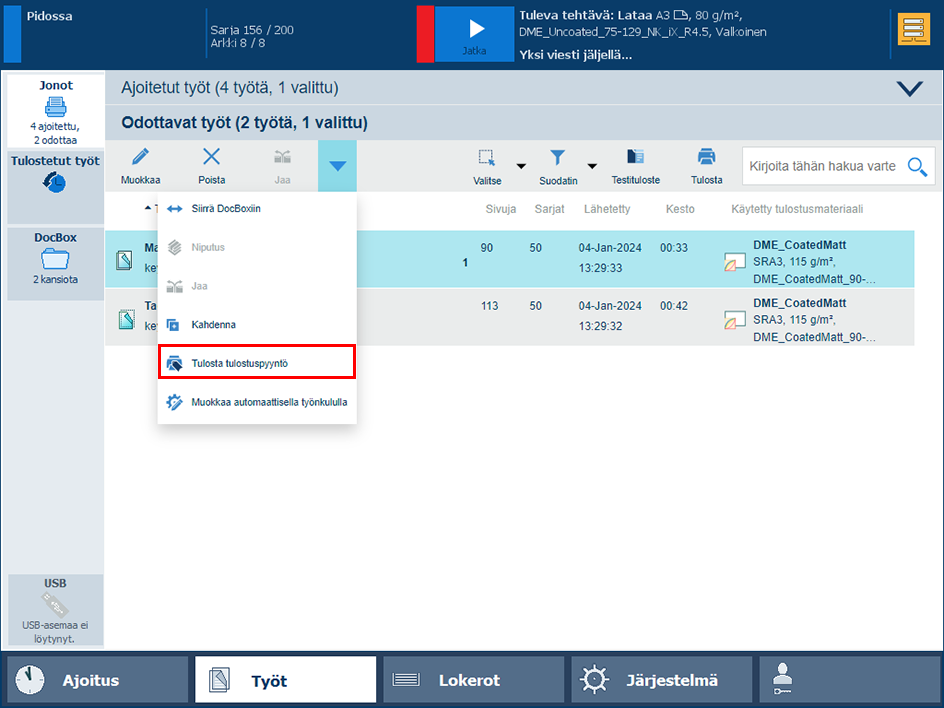Click the Sarja 156 / 200 counter
This screenshot has width=944, height=708.
252,30
